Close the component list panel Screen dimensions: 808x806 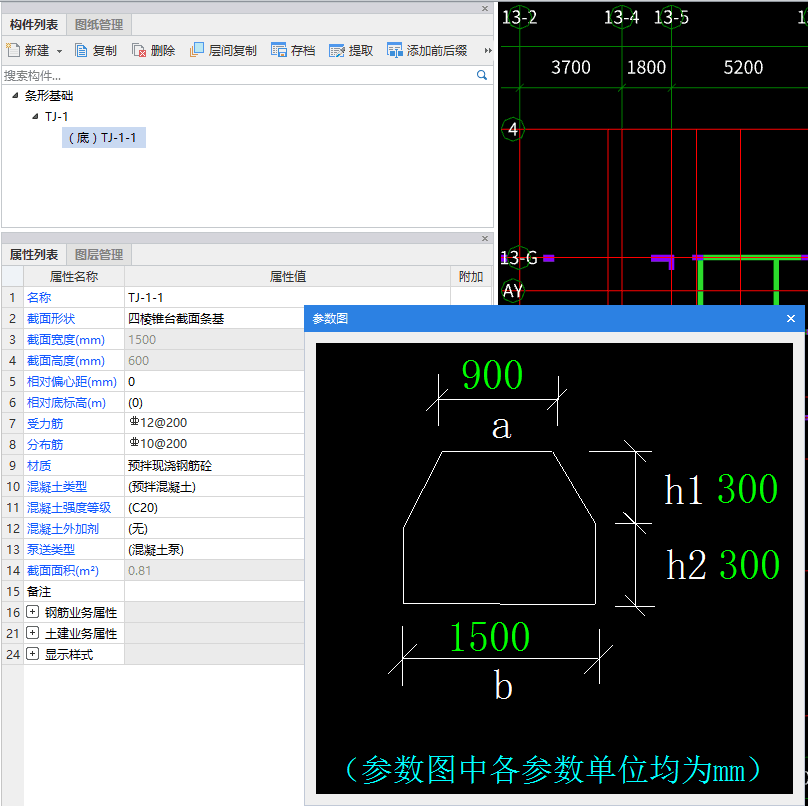[x=485, y=8]
